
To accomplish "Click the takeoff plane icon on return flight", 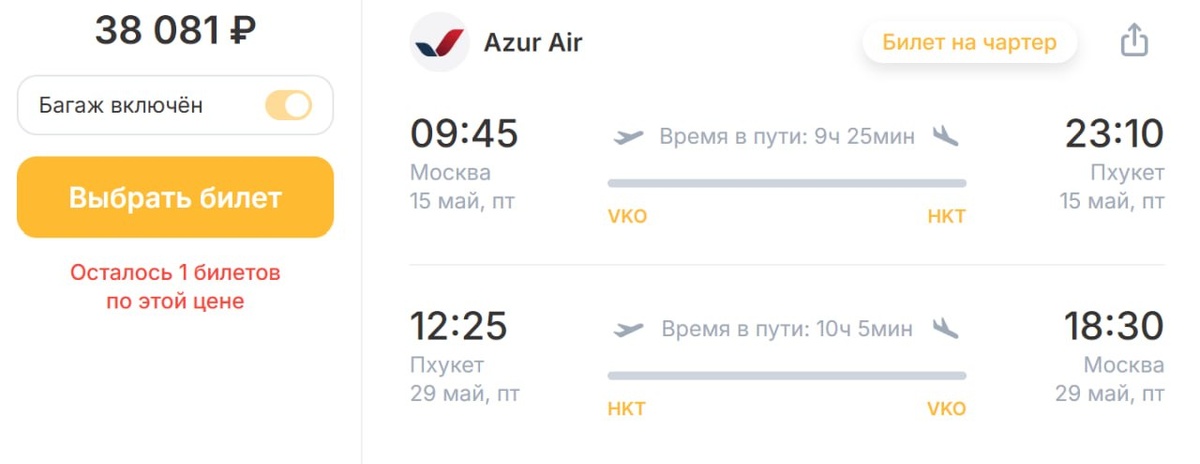I will pyautogui.click(x=628, y=328).
